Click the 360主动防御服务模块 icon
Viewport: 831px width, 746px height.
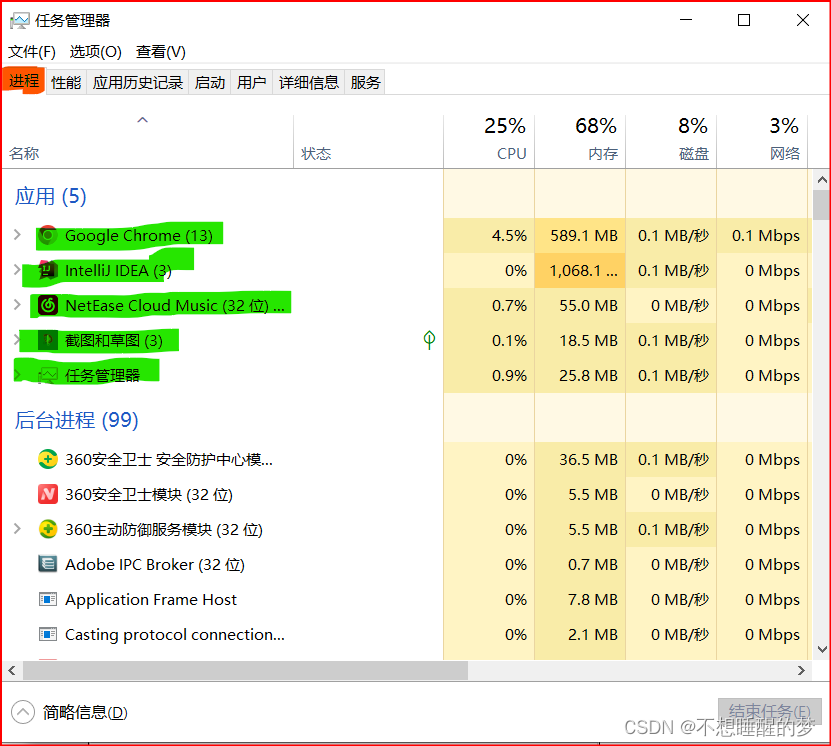coord(48,529)
